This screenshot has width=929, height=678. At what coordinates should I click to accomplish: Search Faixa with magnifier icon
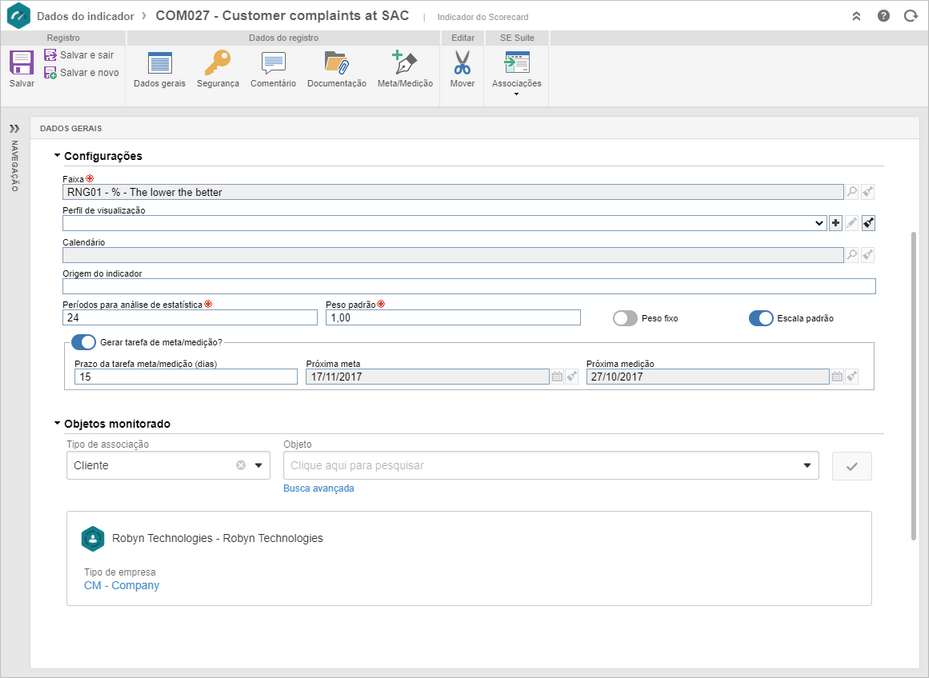(851, 191)
